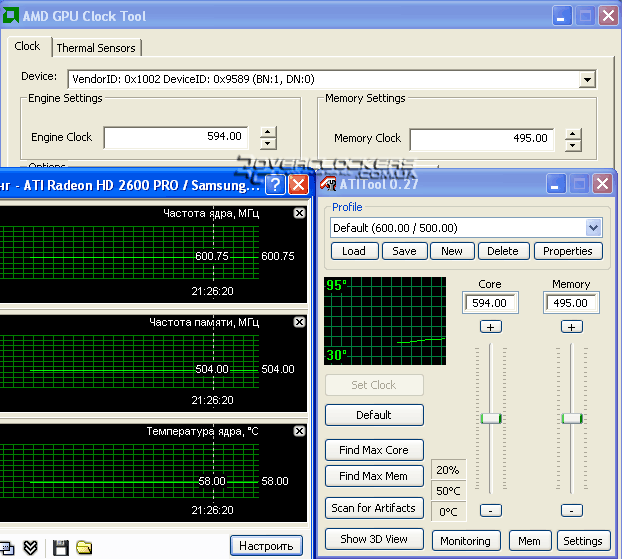Click the 50°C temperature readout

click(448, 491)
